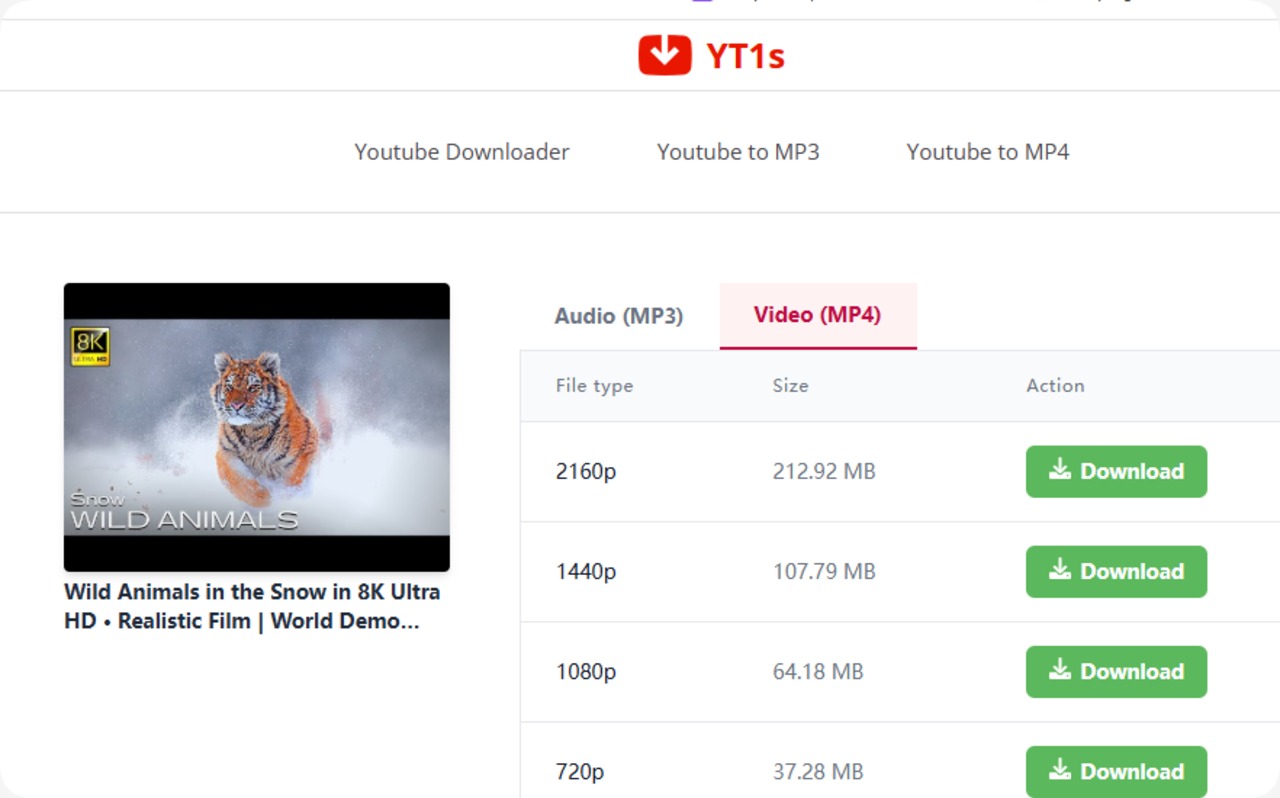The height and width of the screenshot is (798, 1280).
Task: Click the Action column header
Action: 1055,386
